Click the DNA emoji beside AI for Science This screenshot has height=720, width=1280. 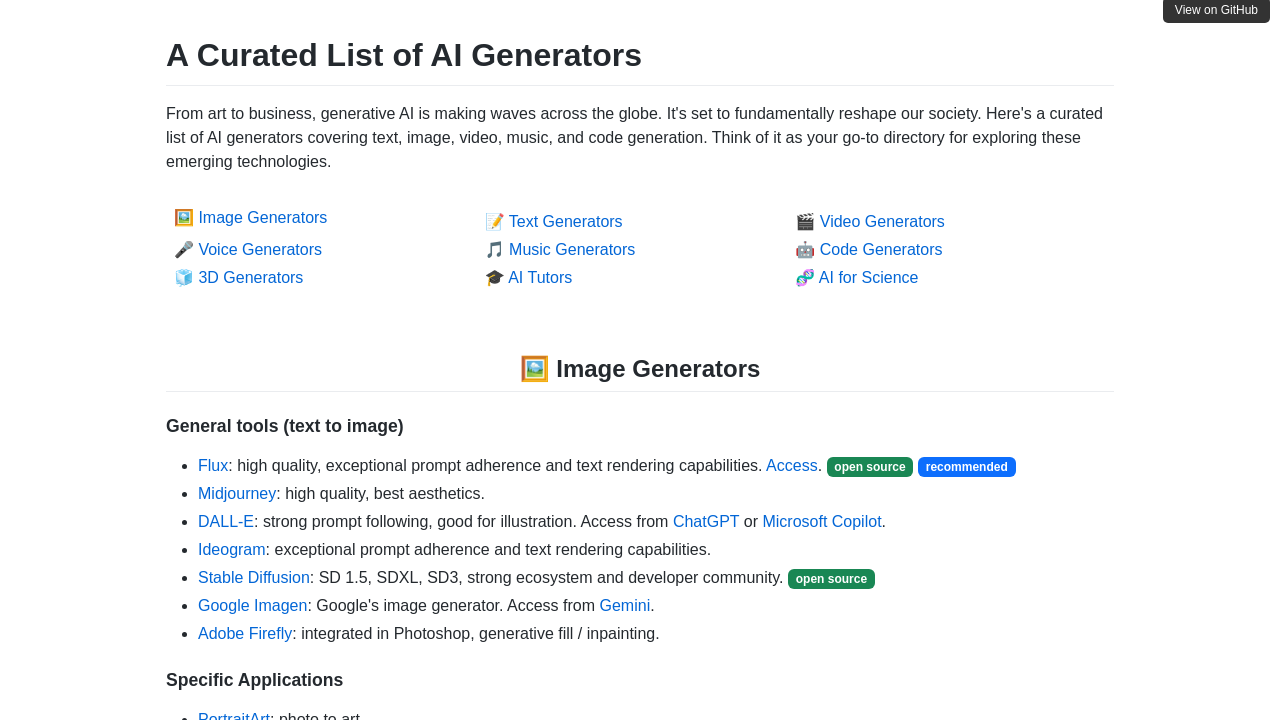[805, 278]
